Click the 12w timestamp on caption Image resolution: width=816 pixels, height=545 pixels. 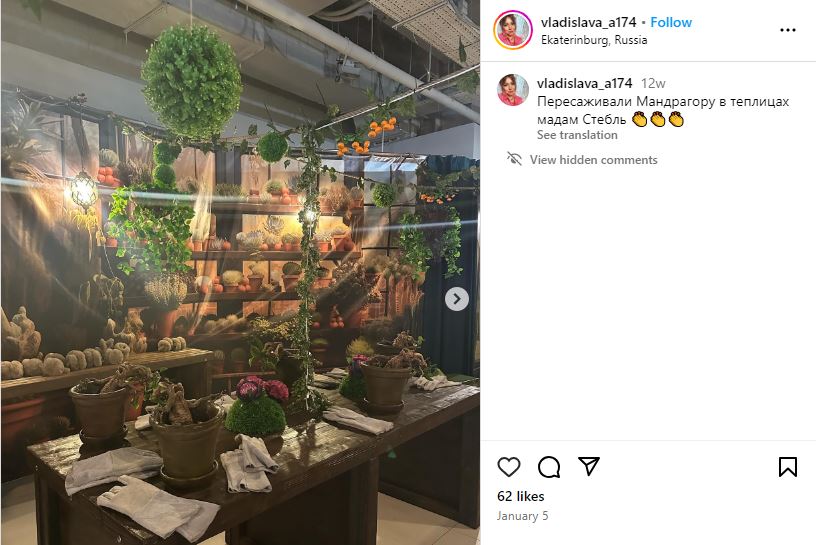click(653, 83)
